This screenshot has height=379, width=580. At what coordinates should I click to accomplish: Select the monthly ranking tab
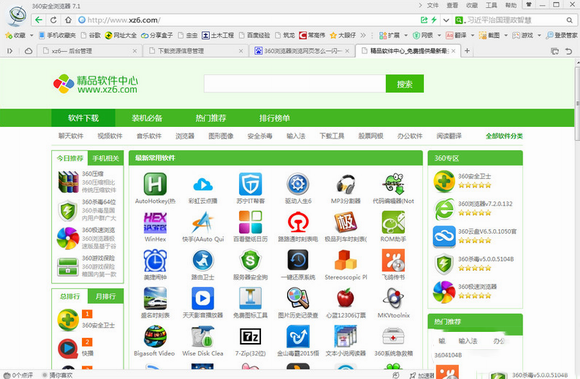105,296
